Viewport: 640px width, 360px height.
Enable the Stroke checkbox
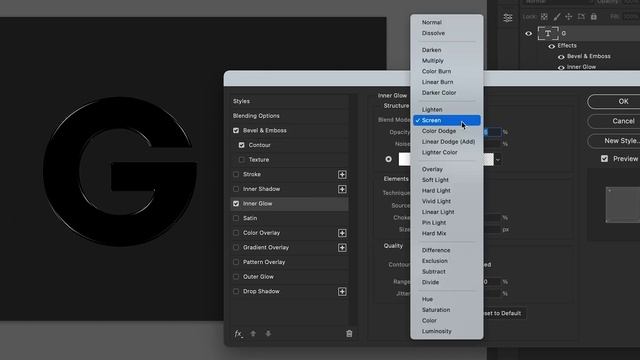[x=236, y=174]
